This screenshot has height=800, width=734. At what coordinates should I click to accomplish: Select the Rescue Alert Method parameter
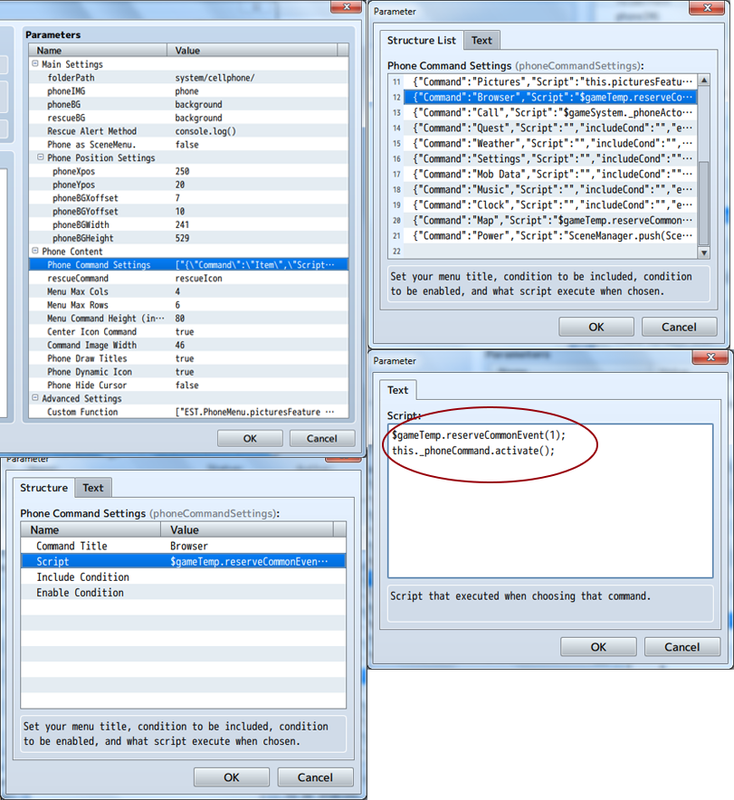189,131
